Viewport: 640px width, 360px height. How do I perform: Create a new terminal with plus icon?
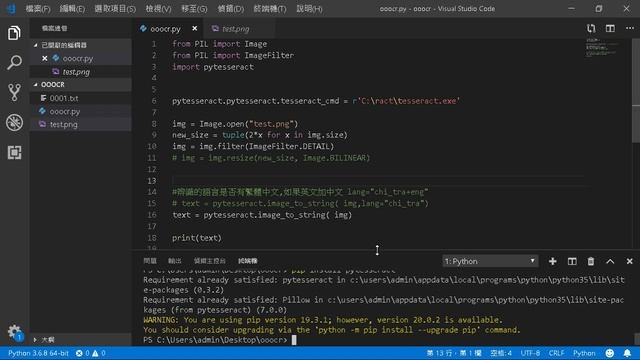coord(552,261)
